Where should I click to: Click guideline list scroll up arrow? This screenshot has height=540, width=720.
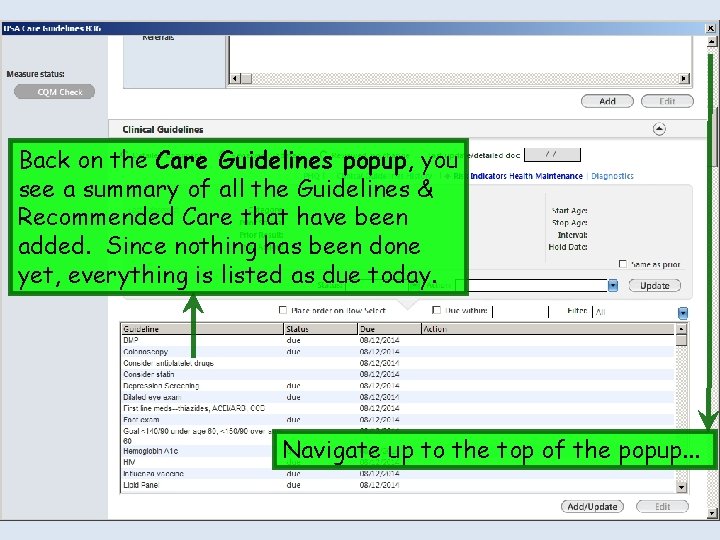681,329
